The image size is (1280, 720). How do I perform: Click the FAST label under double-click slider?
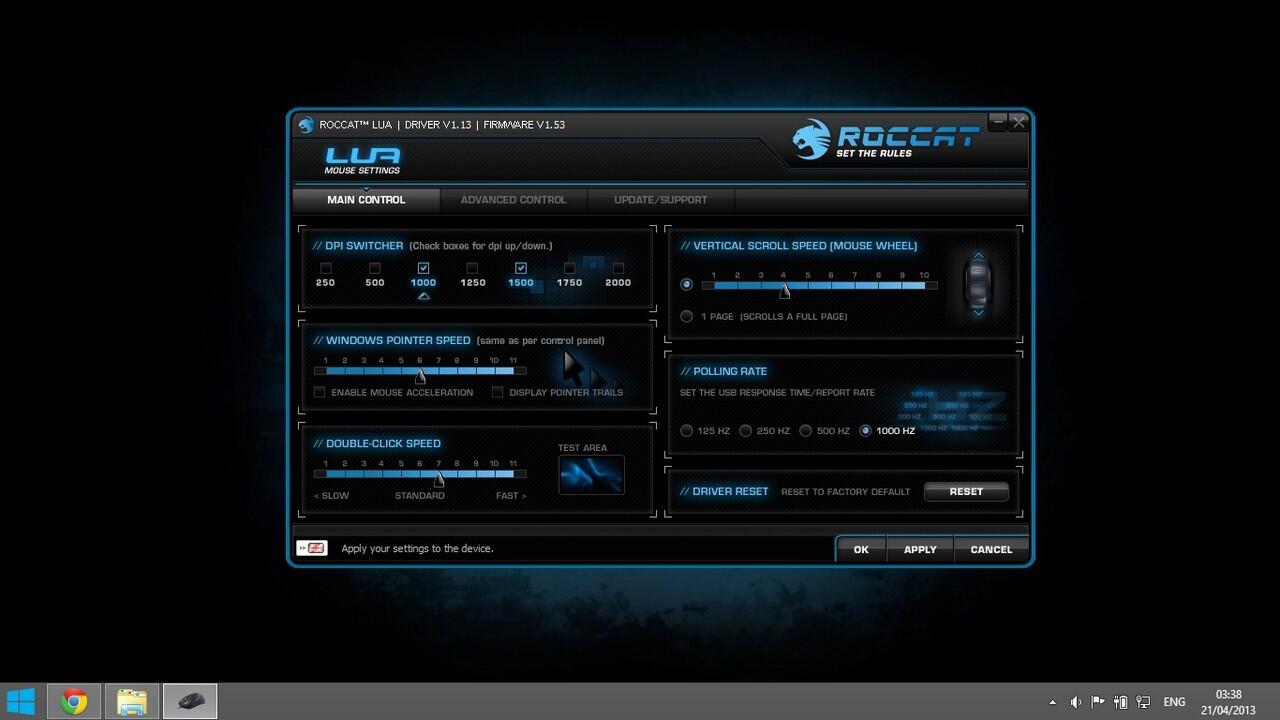tap(511, 496)
